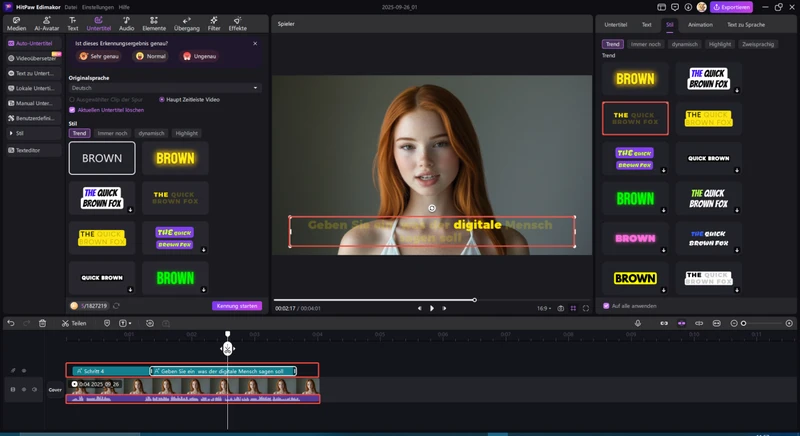Image resolution: width=800 pixels, height=436 pixels.
Task: Switch to the Animation tab in the right panel
Action: (x=700, y=24)
